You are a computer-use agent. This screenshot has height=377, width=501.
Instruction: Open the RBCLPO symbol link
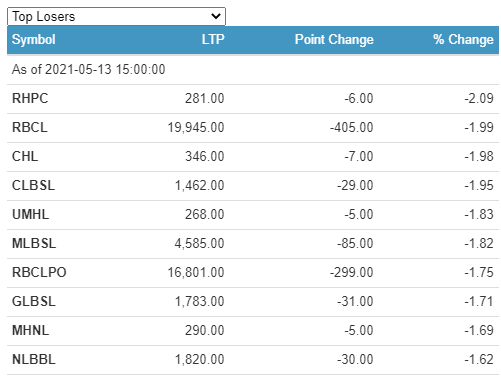click(x=39, y=272)
